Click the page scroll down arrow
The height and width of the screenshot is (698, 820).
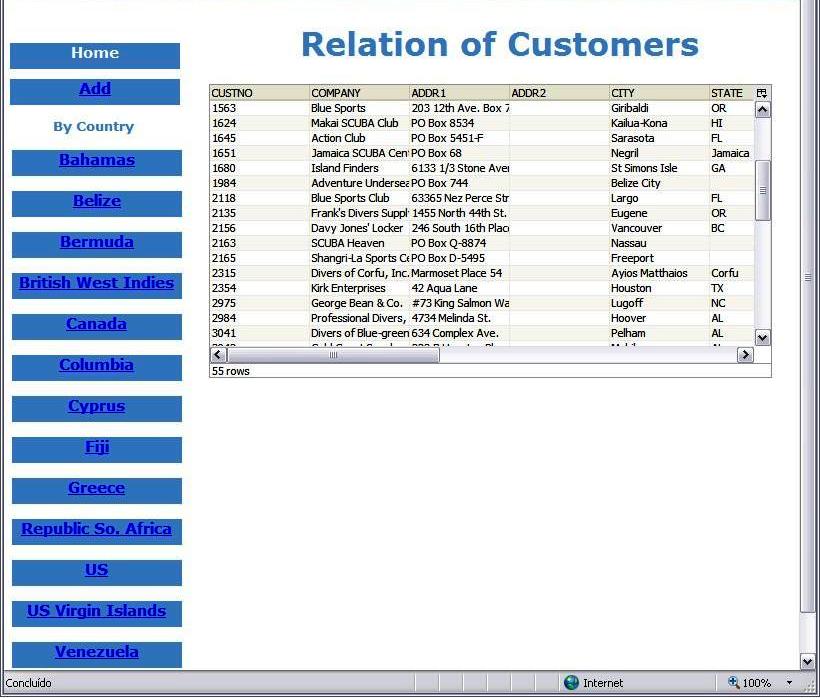808,661
